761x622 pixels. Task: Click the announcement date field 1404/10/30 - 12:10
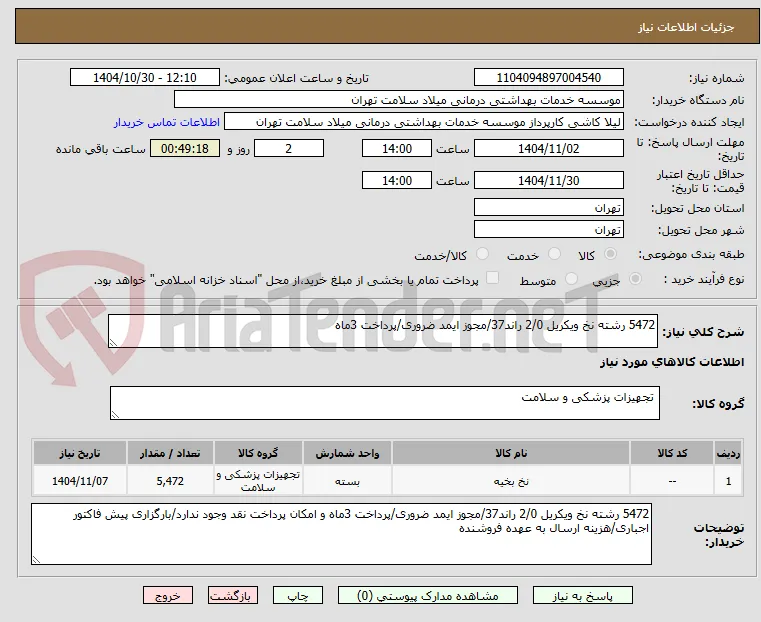(x=145, y=78)
